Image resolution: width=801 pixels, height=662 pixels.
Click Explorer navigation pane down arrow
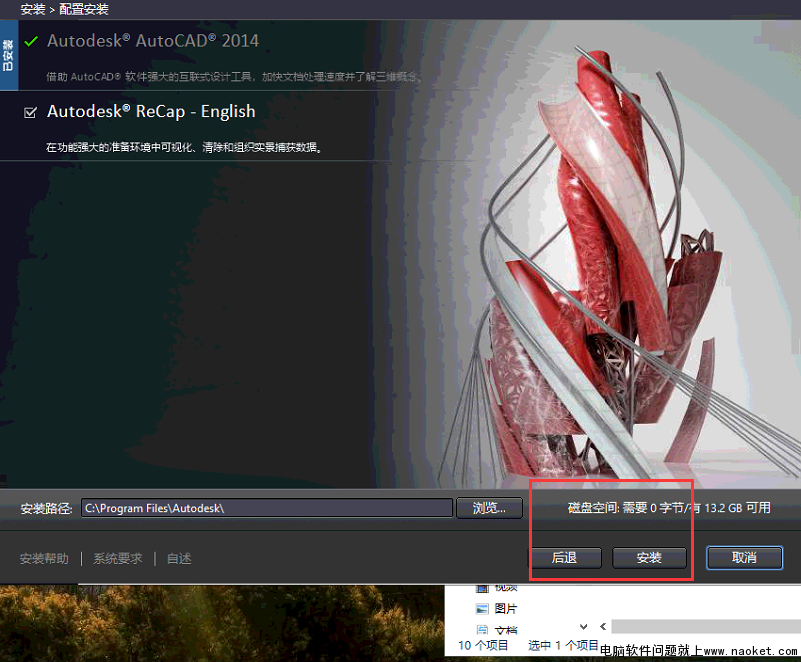coord(584,627)
